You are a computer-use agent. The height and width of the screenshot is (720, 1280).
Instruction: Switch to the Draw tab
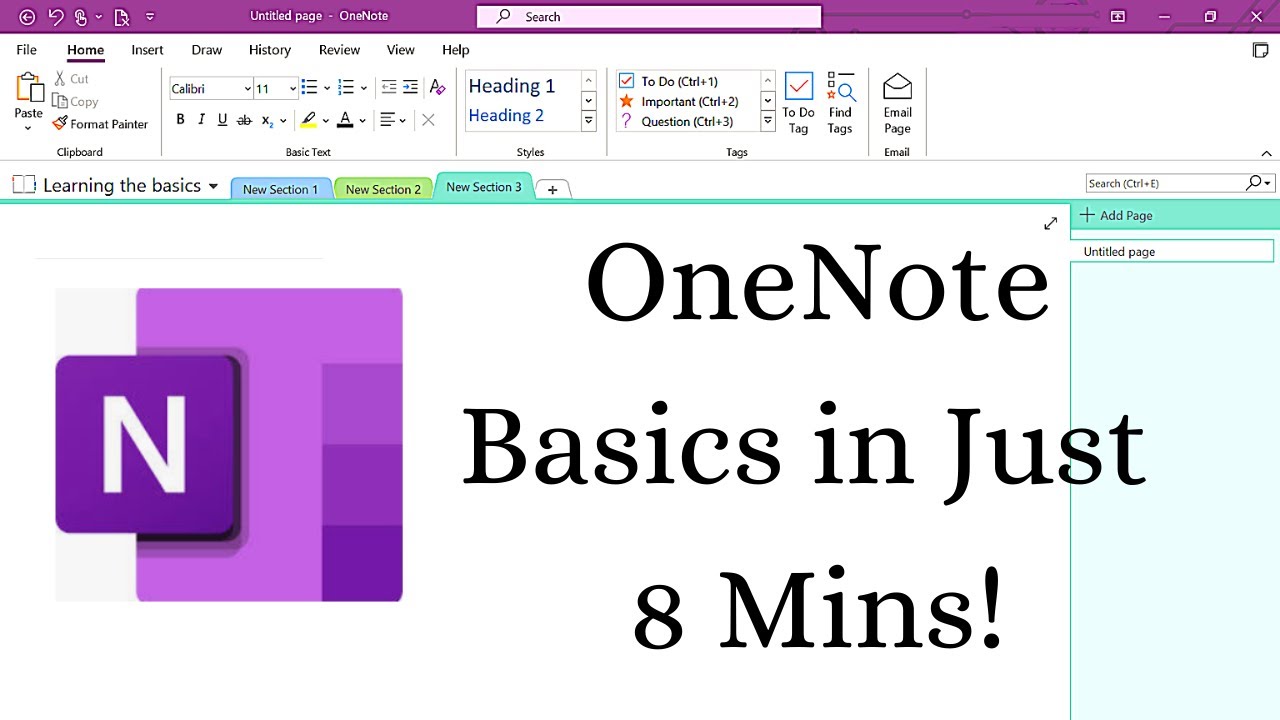pyautogui.click(x=207, y=49)
